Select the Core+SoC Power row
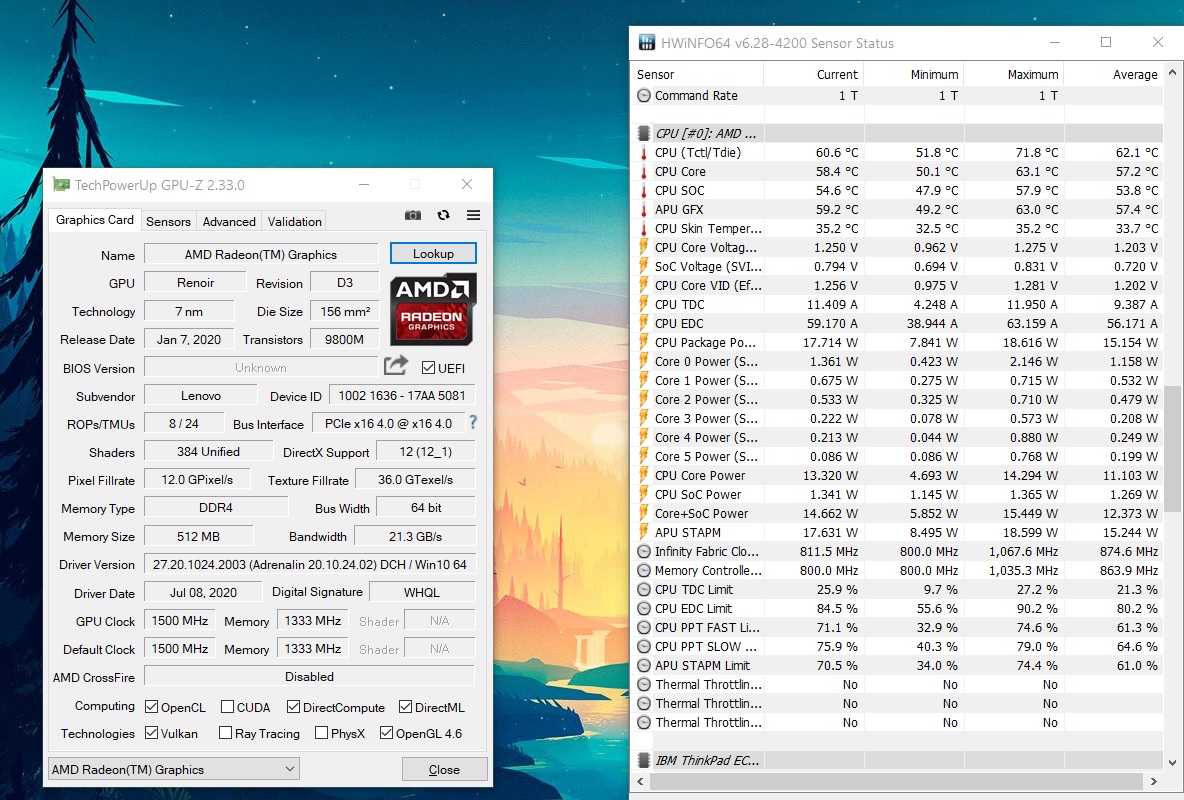This screenshot has width=1184, height=800. click(897, 514)
